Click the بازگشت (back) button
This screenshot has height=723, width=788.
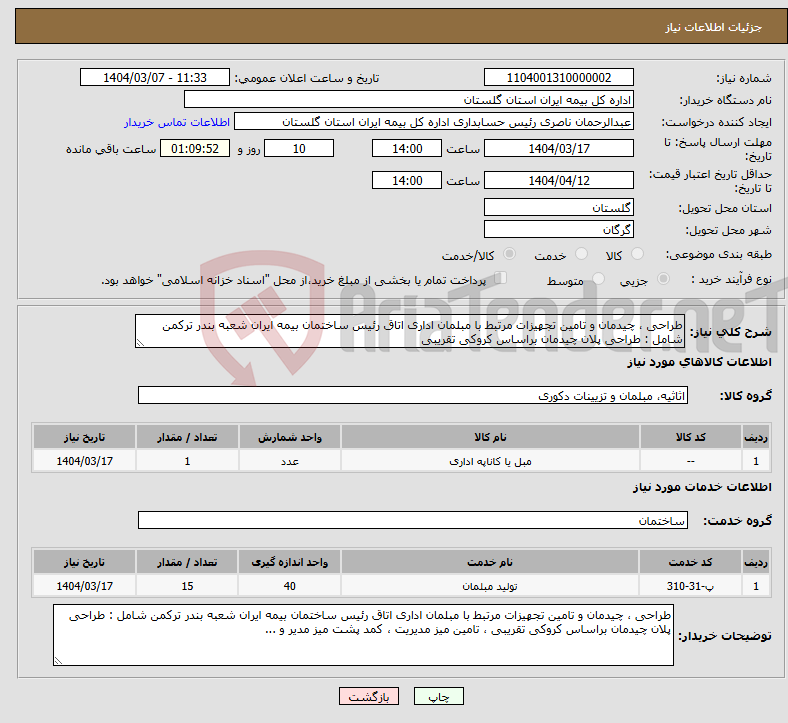click(x=369, y=696)
